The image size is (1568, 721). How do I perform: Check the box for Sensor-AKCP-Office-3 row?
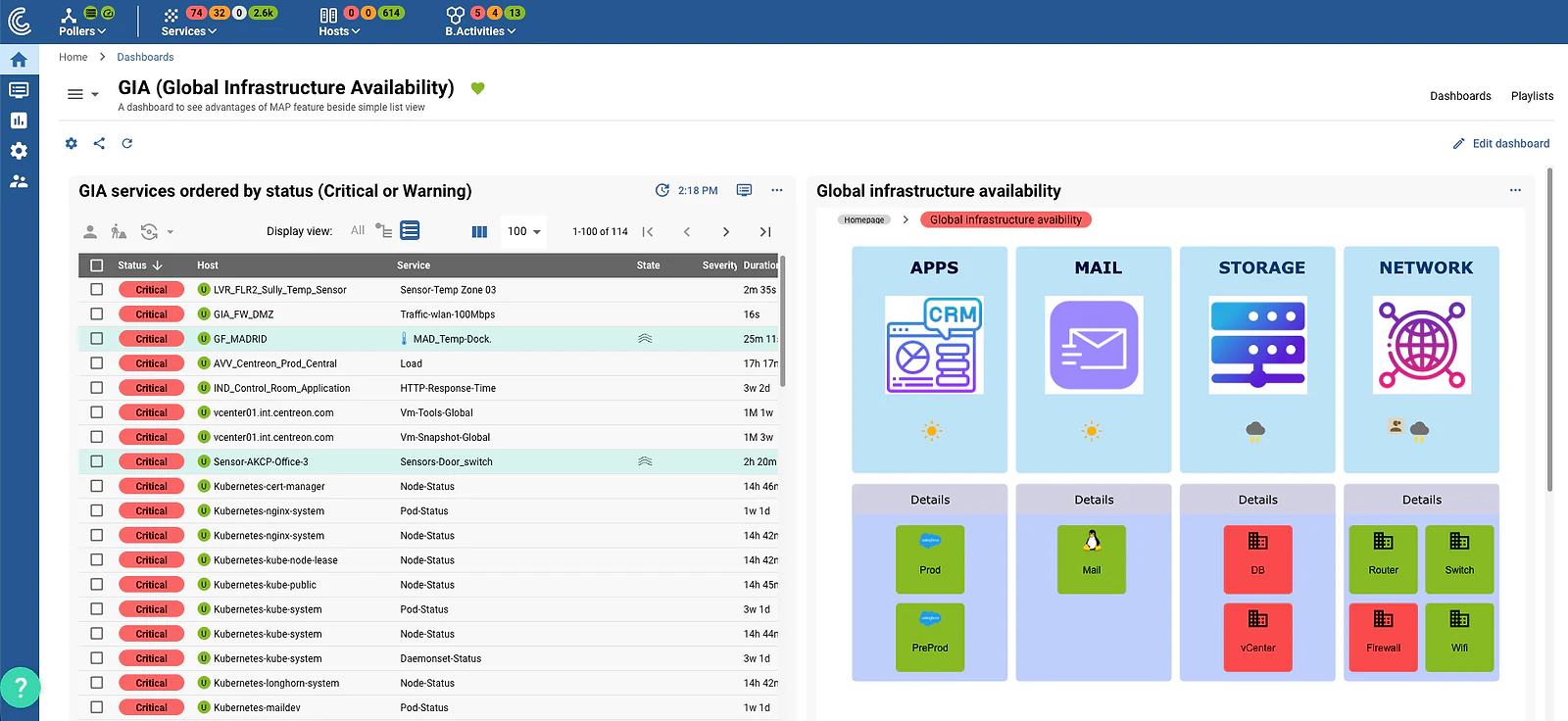click(x=97, y=461)
